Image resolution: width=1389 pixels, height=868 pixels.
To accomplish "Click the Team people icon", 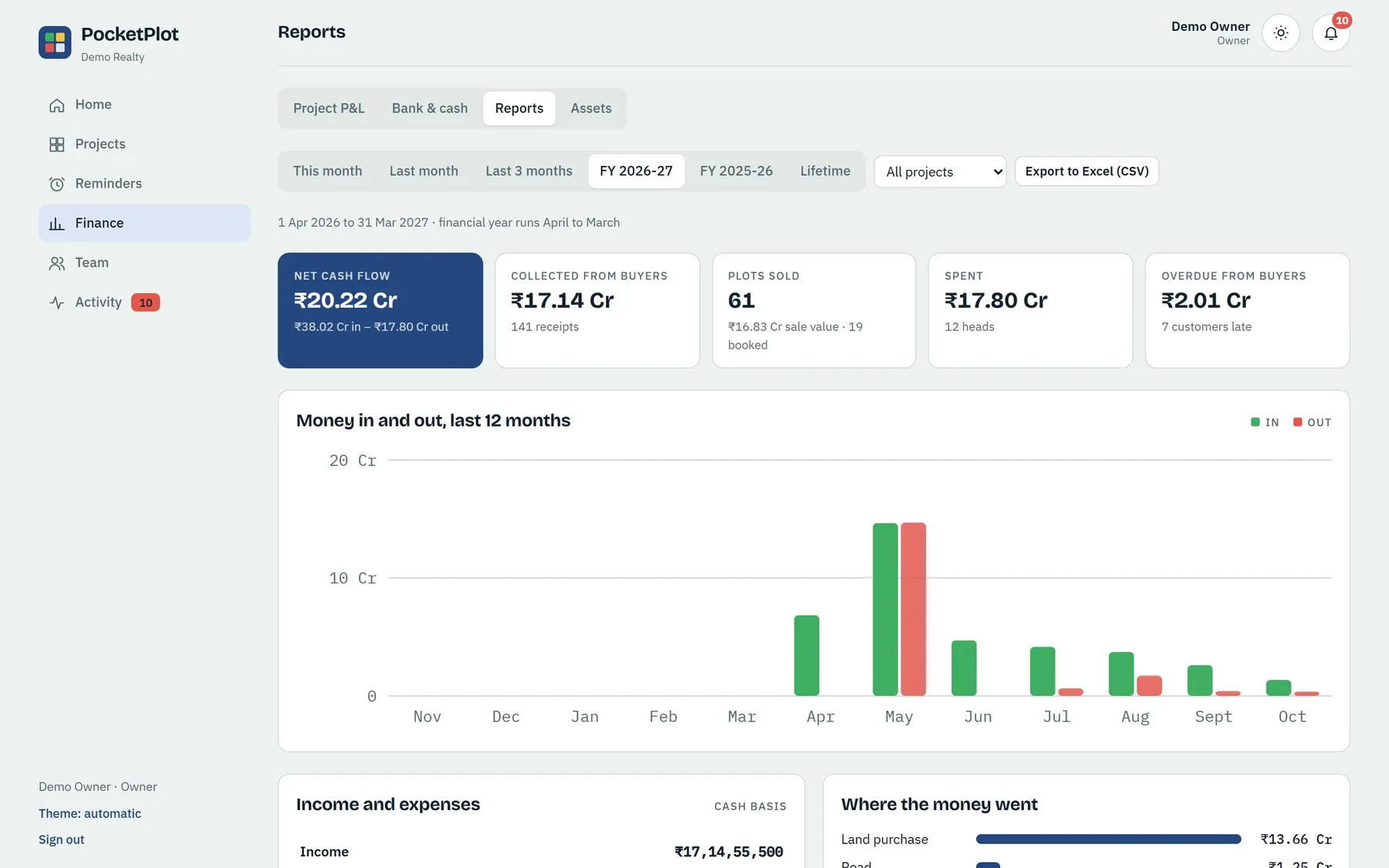I will point(56,263).
